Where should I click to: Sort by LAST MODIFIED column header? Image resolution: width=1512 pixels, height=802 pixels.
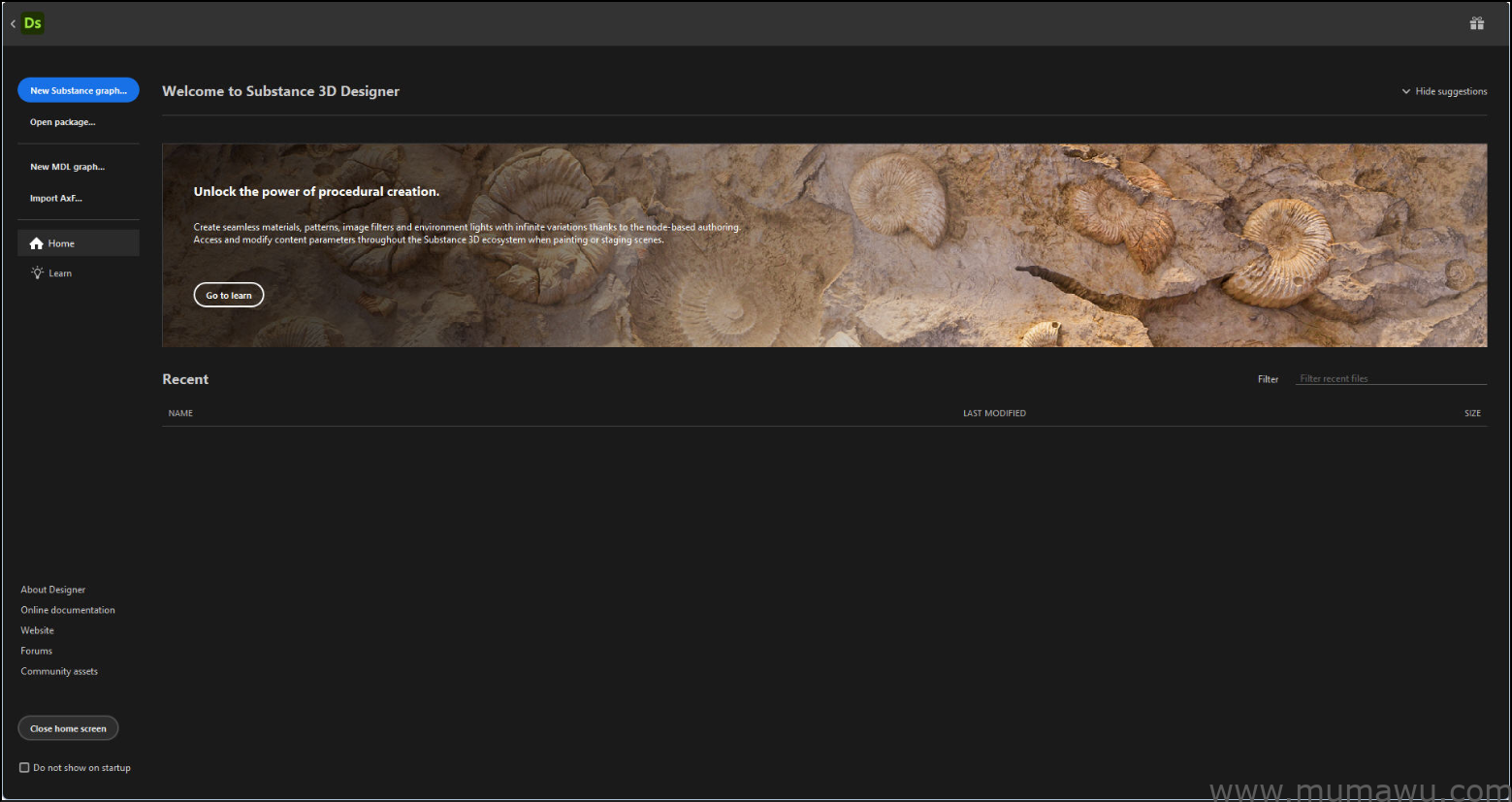994,413
